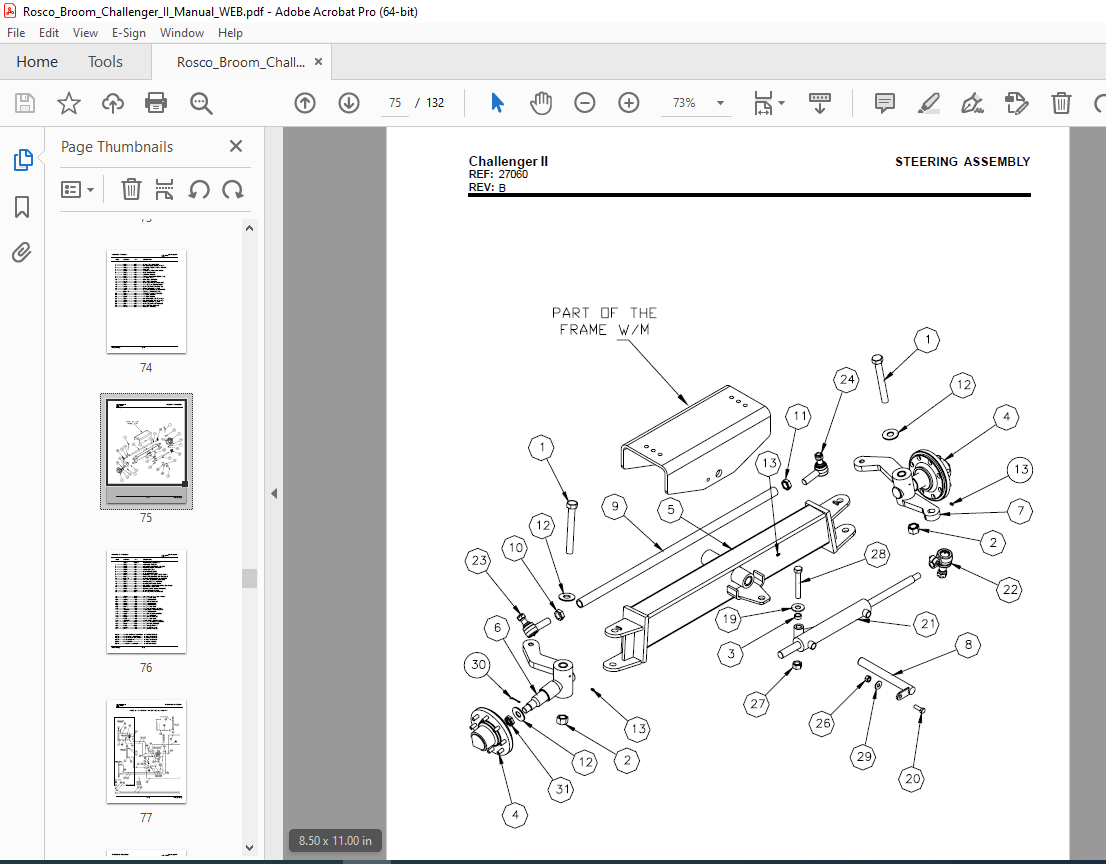Rotate page counterclockwise
Image resolution: width=1106 pixels, height=864 pixels.
click(199, 189)
